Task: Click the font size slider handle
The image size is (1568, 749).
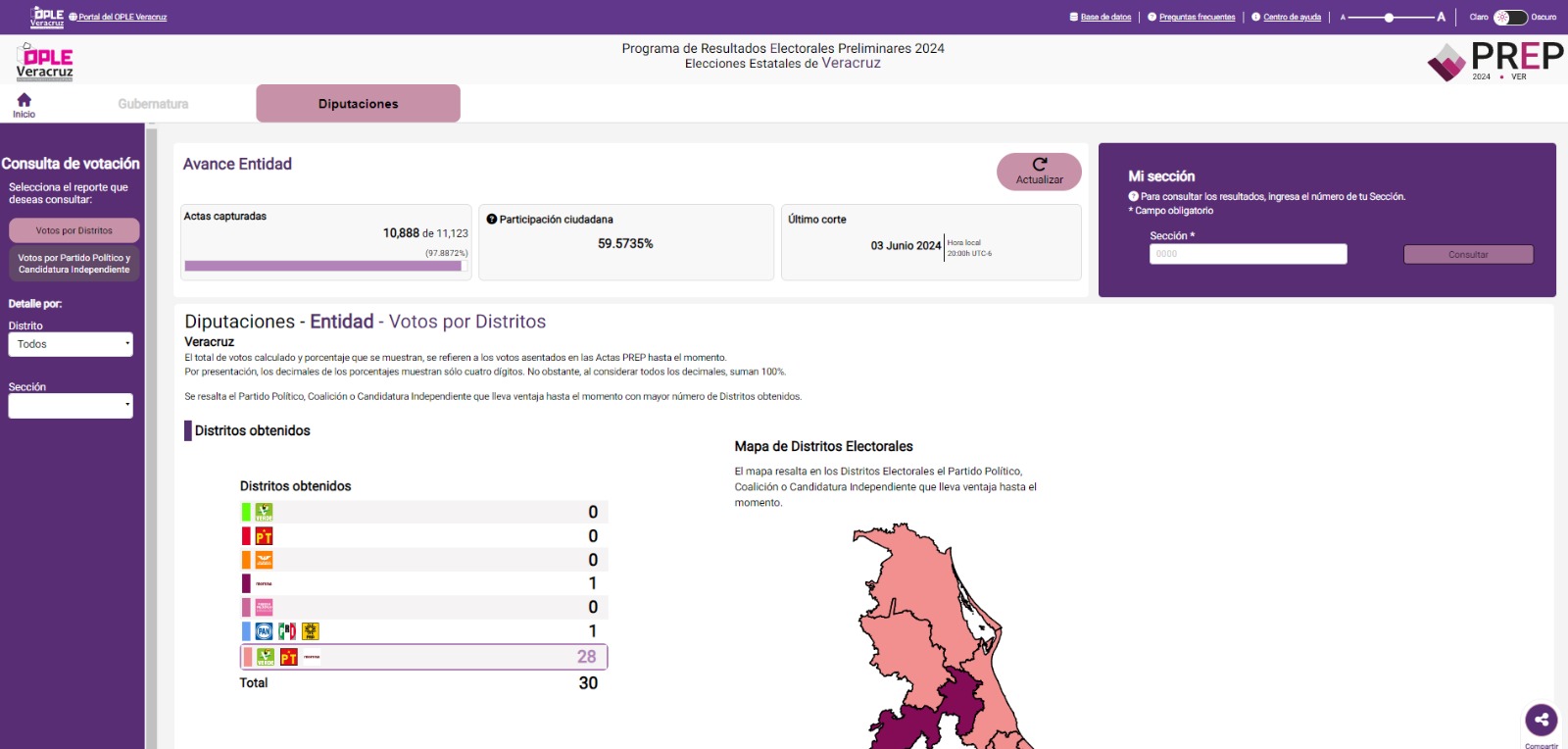Action: coord(1389,17)
